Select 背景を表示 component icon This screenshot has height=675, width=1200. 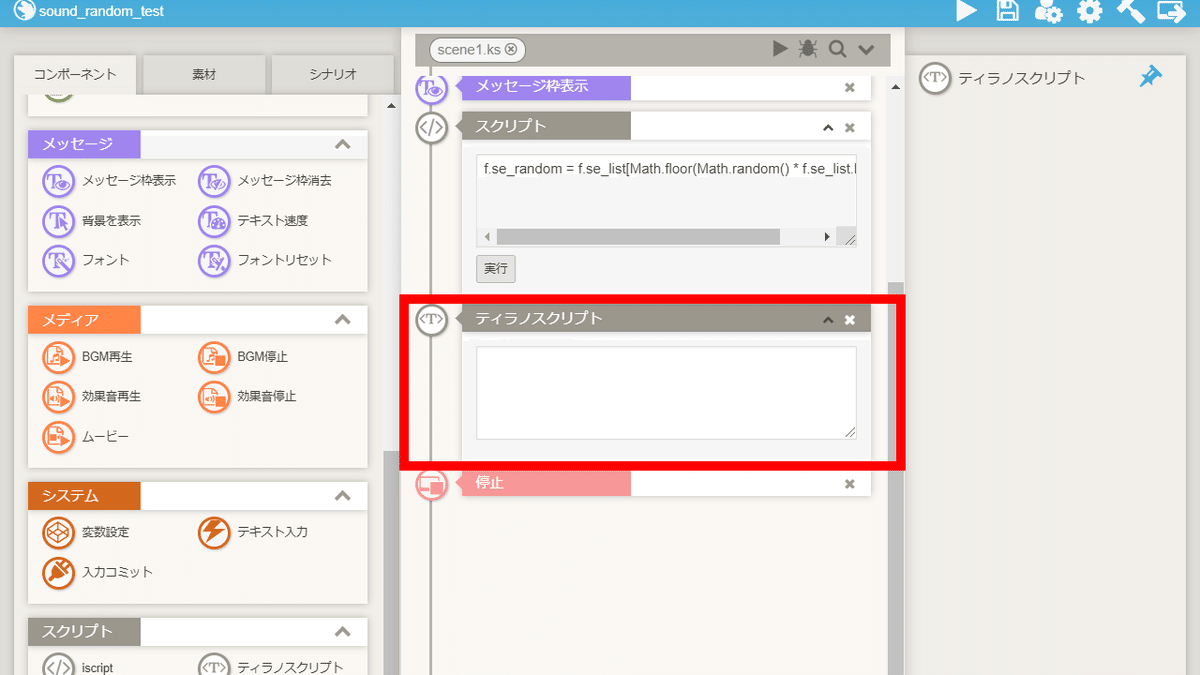(59, 221)
